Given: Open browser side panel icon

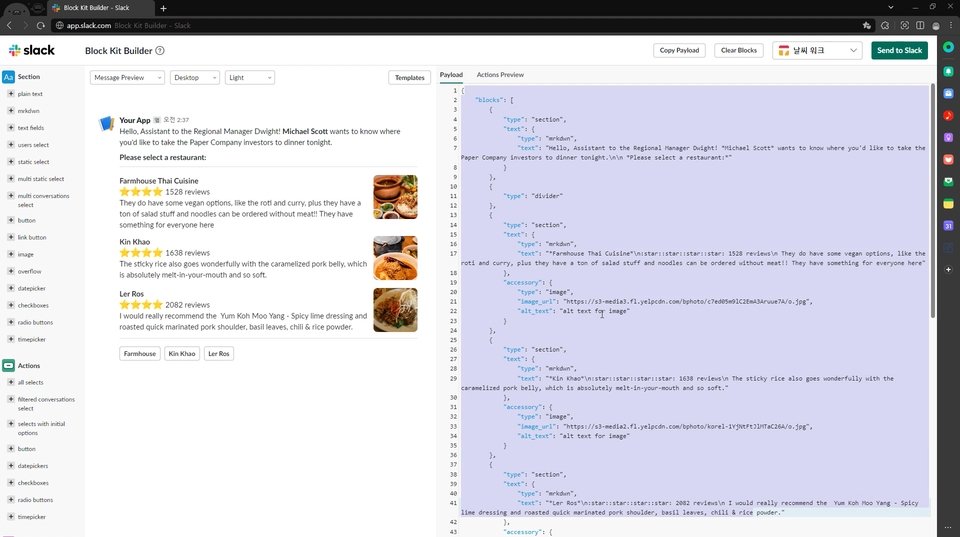Looking at the screenshot, I should tap(920, 25).
